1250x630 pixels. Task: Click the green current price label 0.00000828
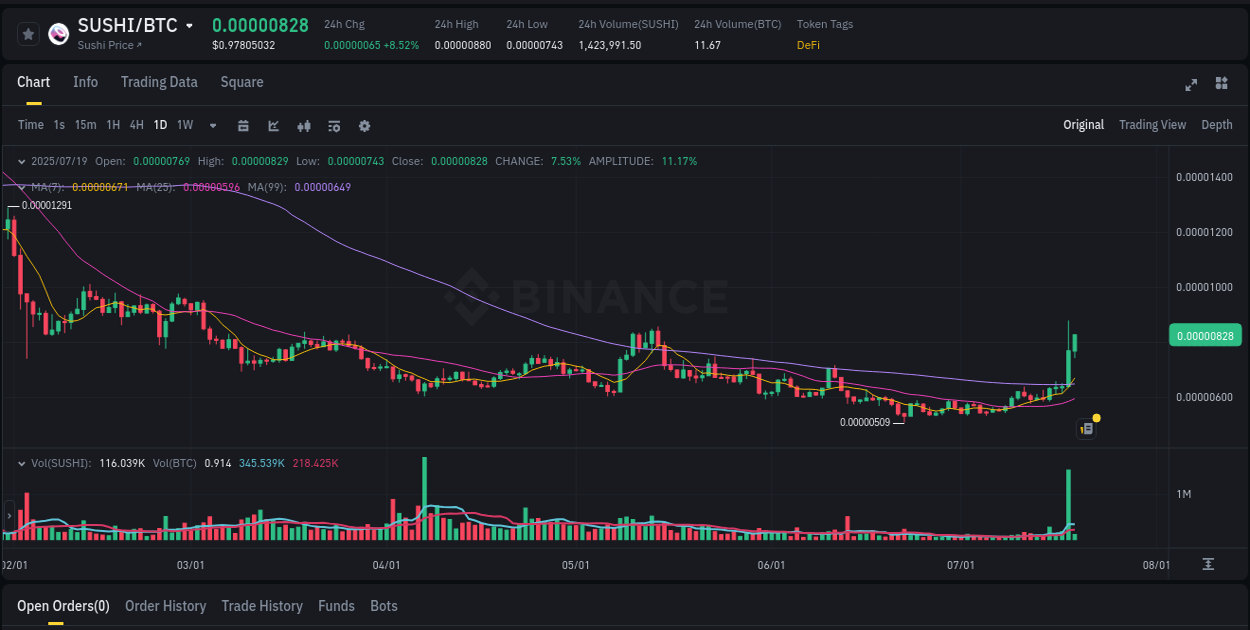(x=1205, y=335)
